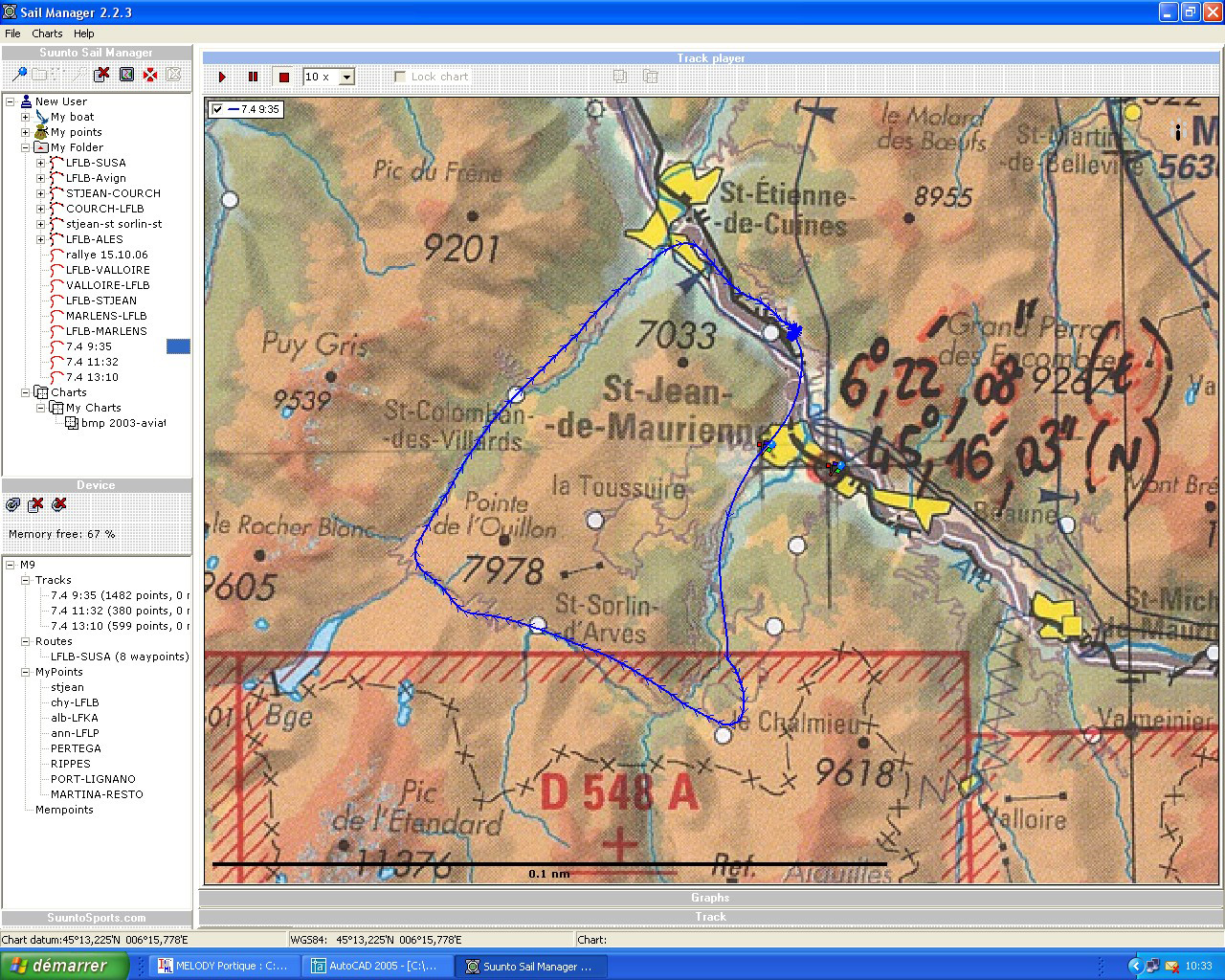Select the 7.4 11:32 track in My Folder
Screen dimensions: 1225x980
point(92,362)
